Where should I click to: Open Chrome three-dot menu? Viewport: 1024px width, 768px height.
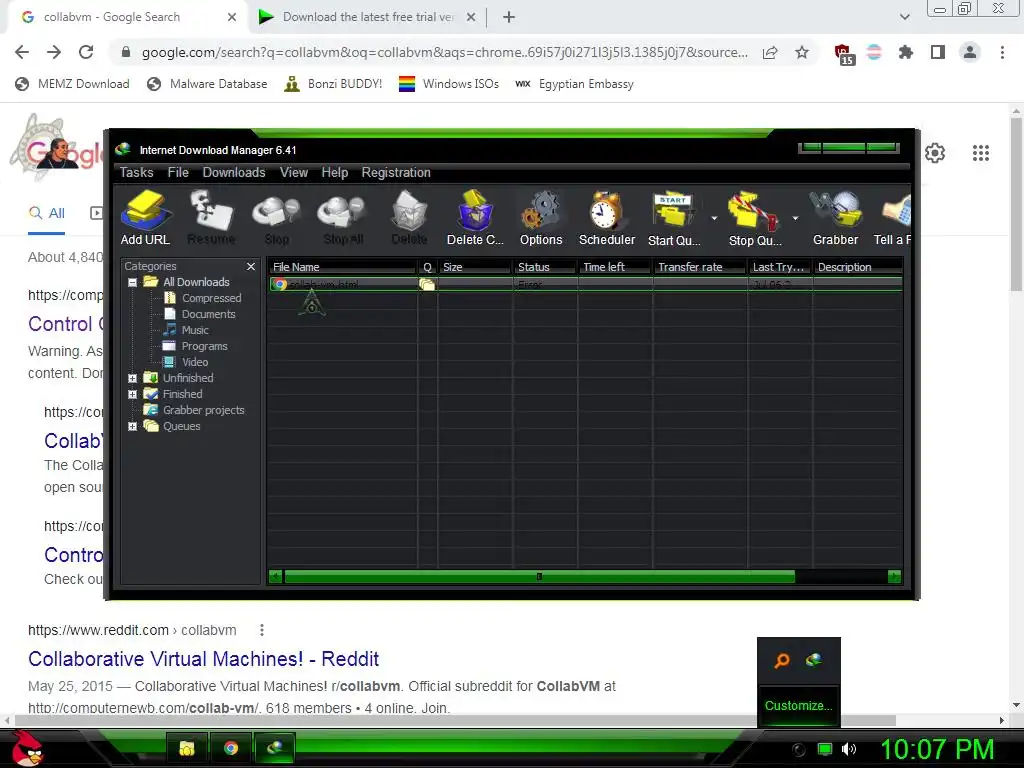(1002, 52)
